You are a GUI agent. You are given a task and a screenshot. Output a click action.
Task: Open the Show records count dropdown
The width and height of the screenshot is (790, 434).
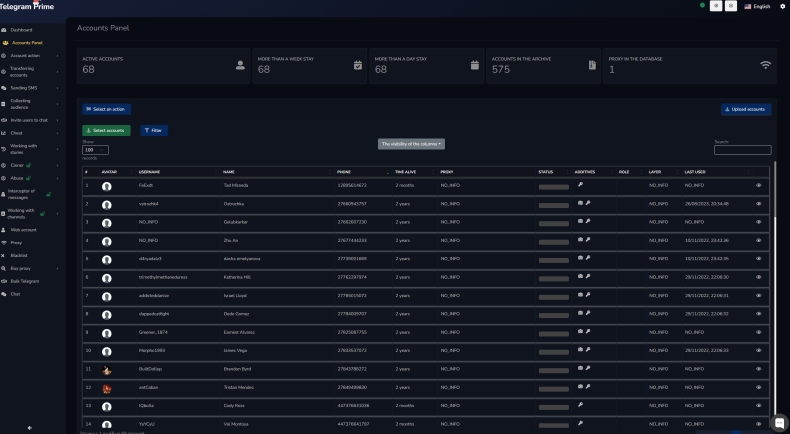click(95, 150)
